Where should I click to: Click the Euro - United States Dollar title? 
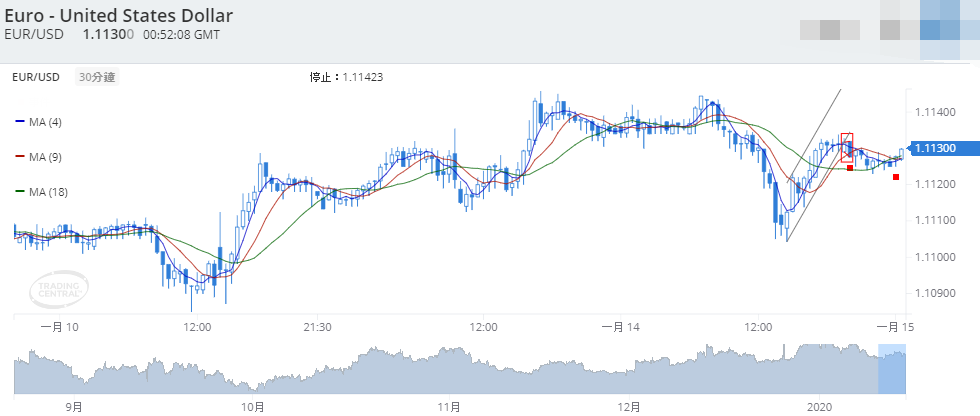click(115, 15)
